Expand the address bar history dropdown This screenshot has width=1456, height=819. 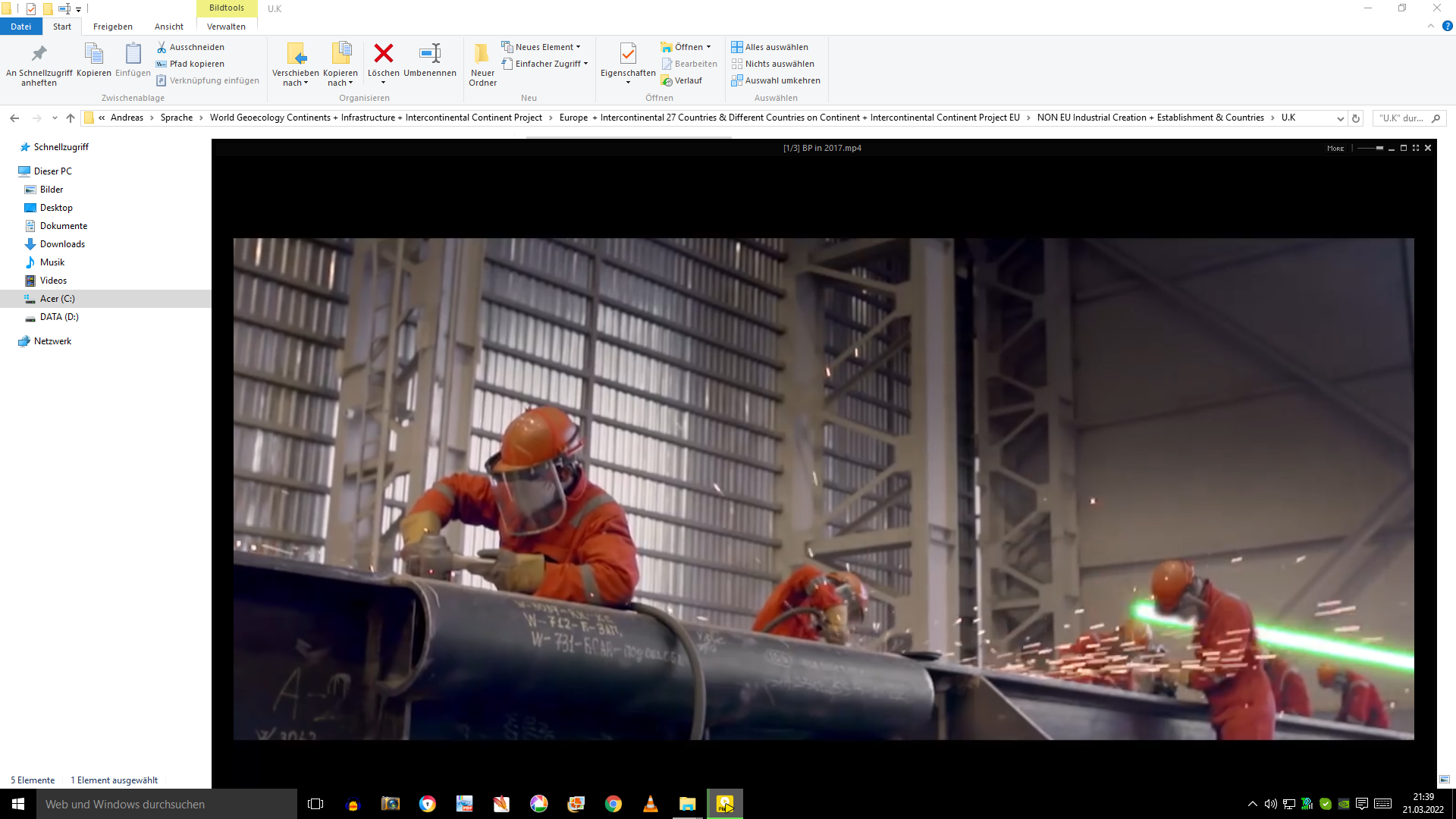click(1340, 118)
